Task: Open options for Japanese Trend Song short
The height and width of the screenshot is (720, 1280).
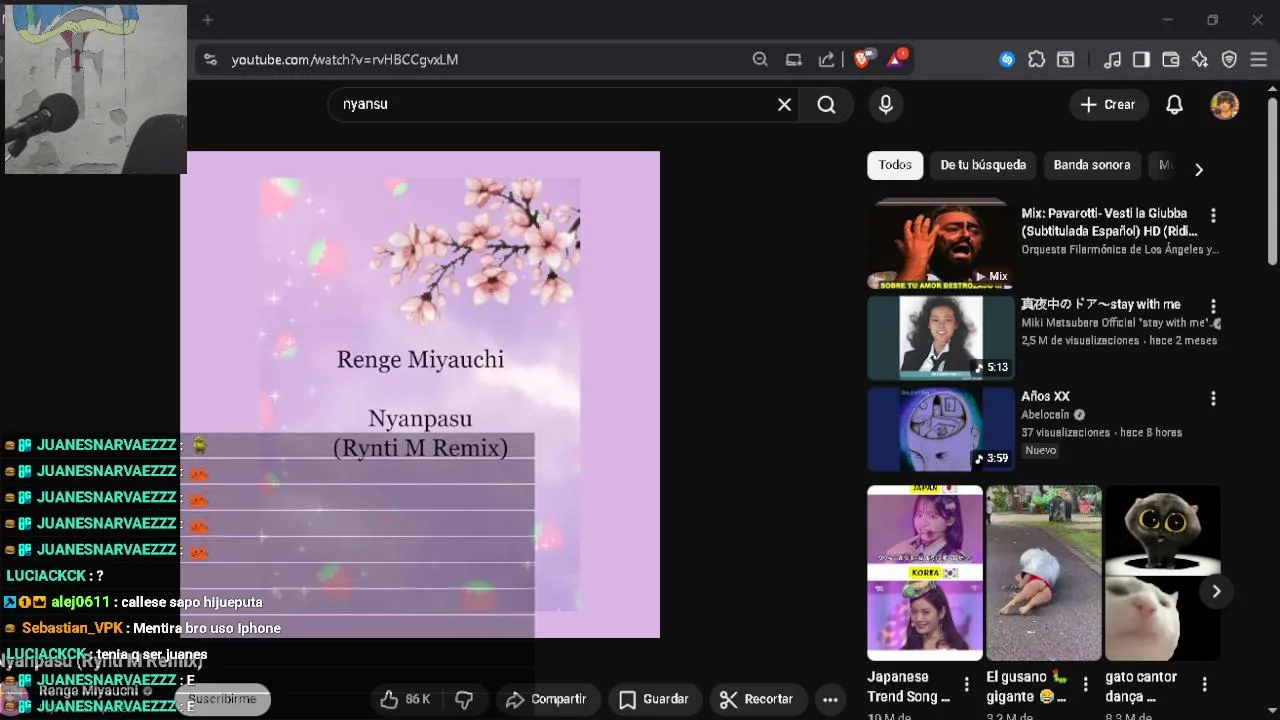Action: click(966, 685)
